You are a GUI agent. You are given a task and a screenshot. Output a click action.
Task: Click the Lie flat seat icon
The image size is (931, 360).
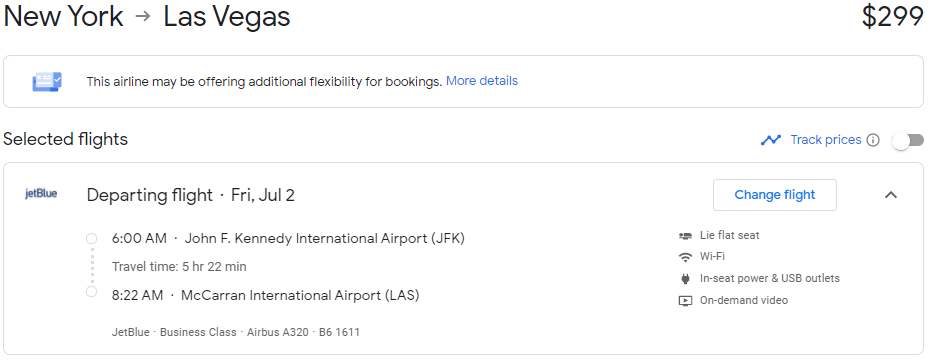point(685,236)
